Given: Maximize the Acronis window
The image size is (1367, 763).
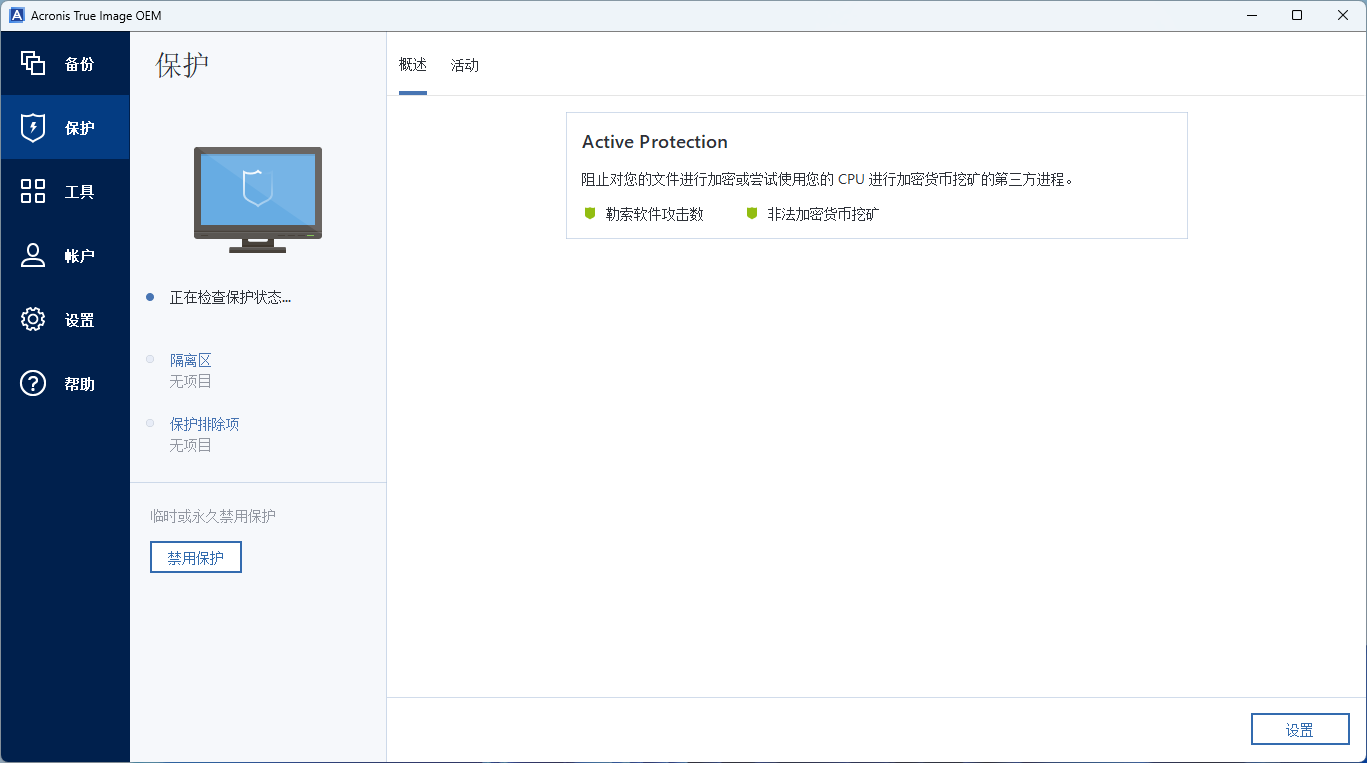Looking at the screenshot, I should (x=1297, y=15).
